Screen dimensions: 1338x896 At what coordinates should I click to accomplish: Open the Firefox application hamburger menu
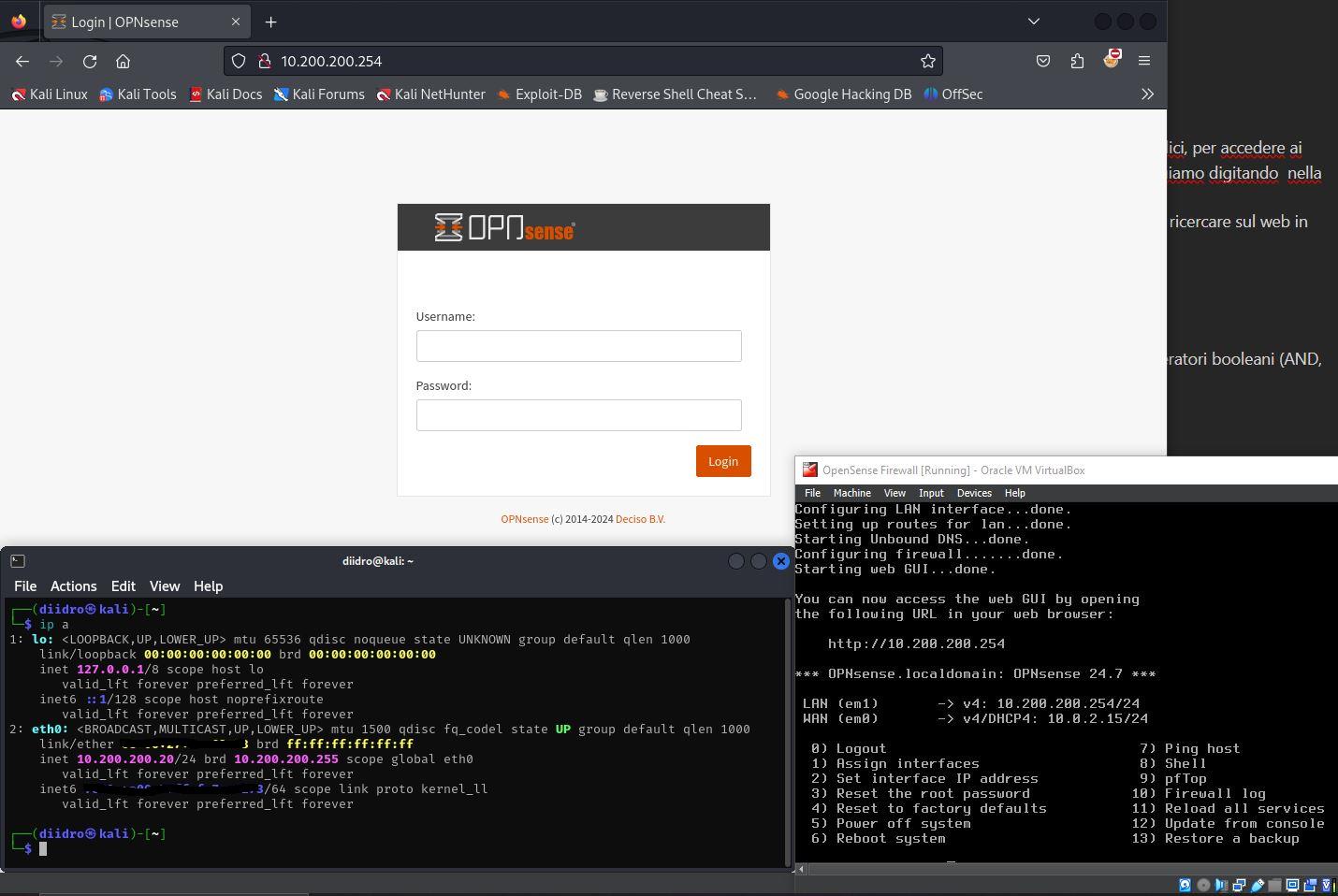pos(1144,61)
